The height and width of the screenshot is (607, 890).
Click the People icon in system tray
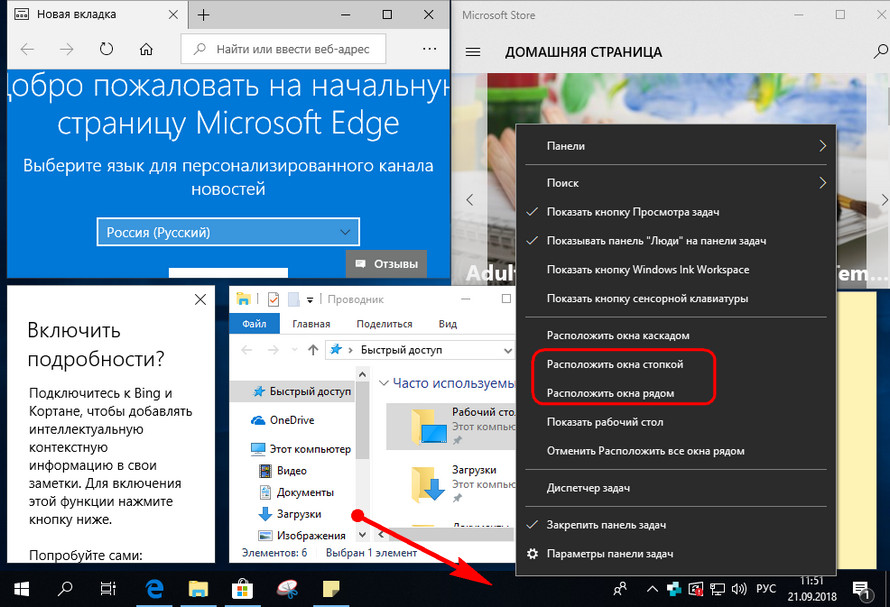[x=620, y=589]
